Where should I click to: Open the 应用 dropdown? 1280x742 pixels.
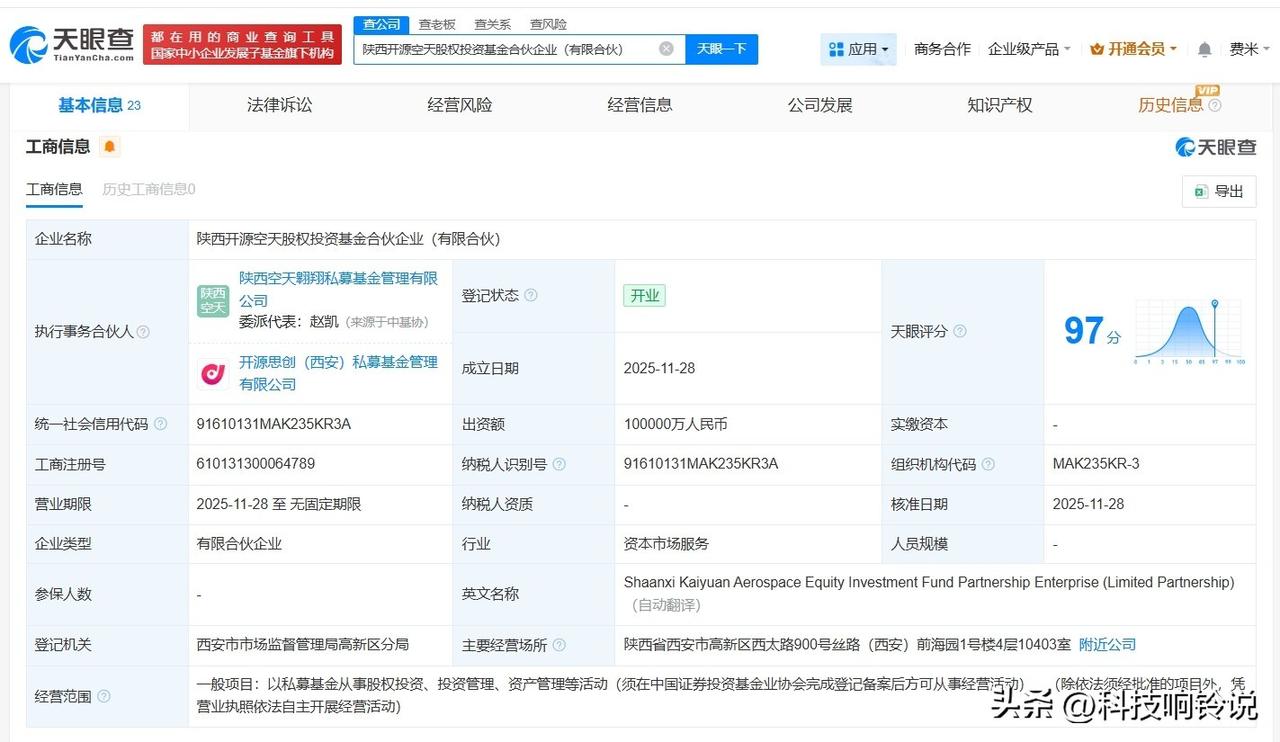point(856,48)
